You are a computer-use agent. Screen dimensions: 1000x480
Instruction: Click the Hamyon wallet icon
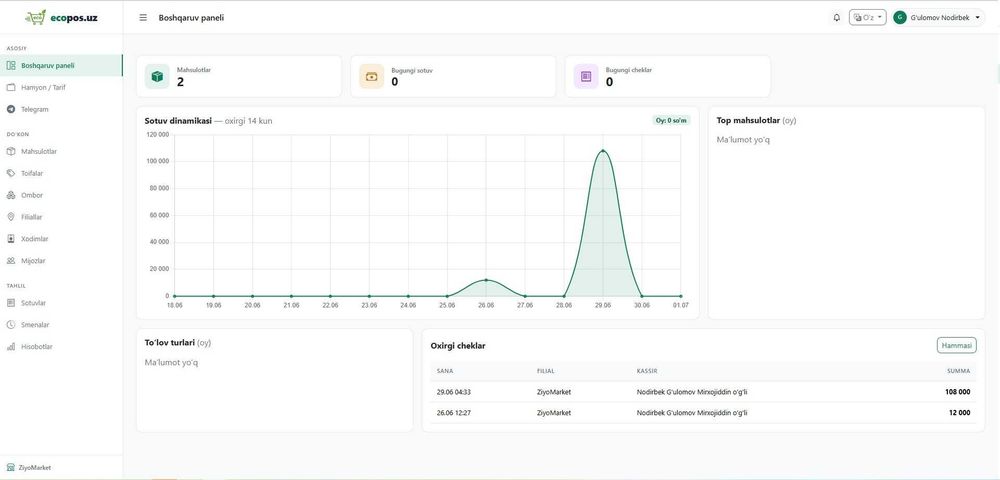[11, 87]
